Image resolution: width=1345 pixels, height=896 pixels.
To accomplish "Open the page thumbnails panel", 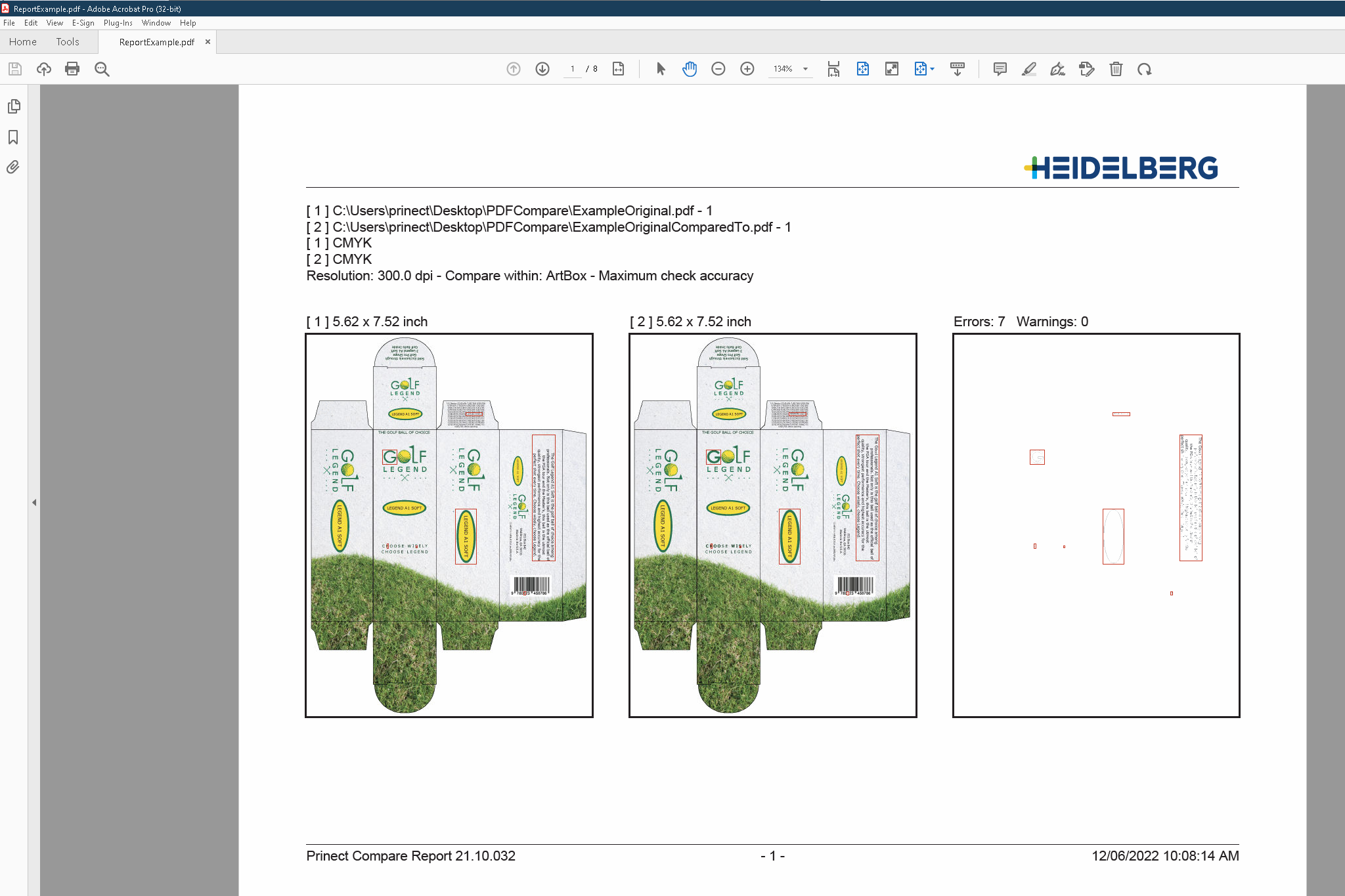I will (x=14, y=106).
